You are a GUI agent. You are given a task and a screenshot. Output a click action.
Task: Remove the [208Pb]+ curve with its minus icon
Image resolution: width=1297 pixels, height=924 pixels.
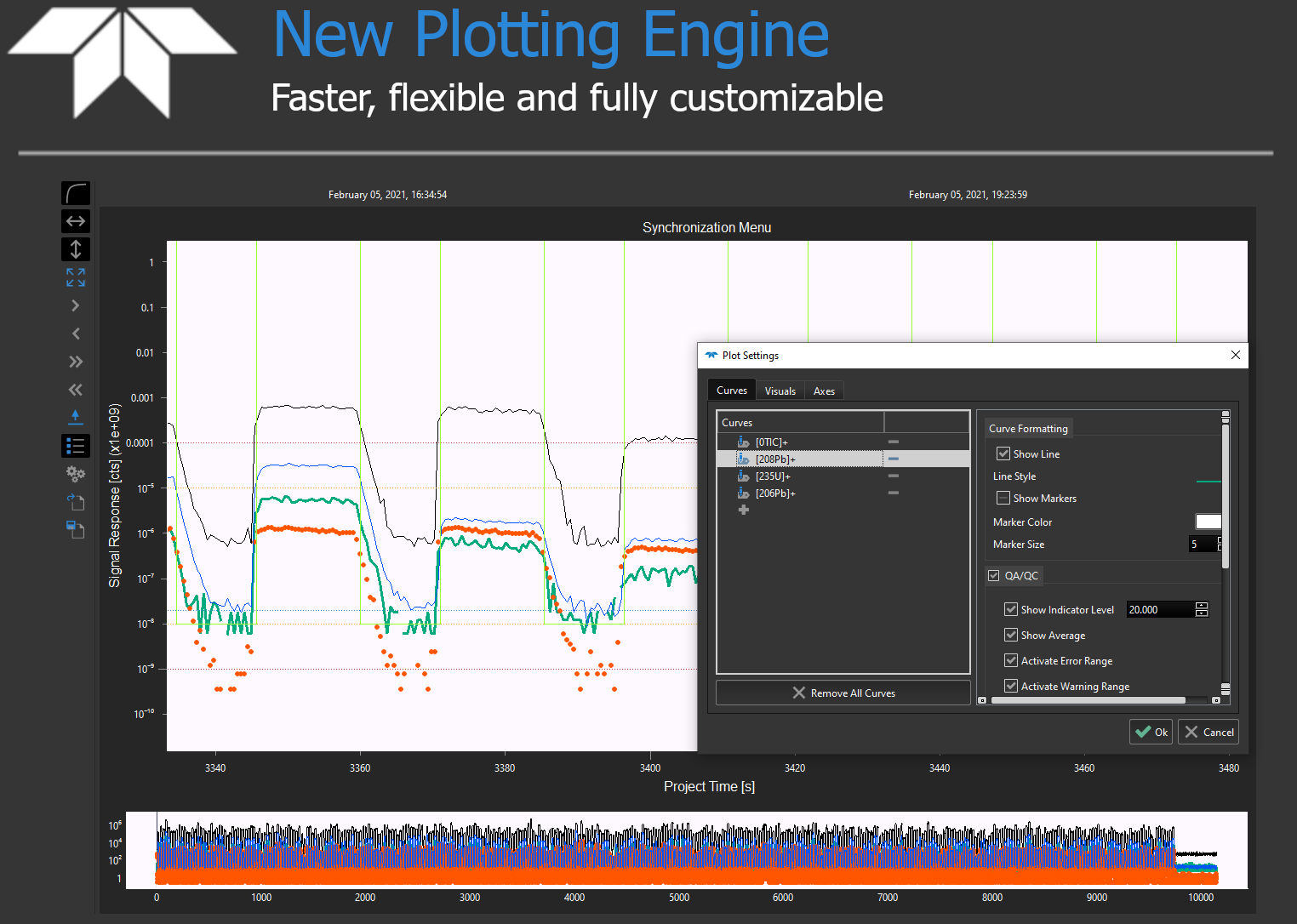pos(894,459)
